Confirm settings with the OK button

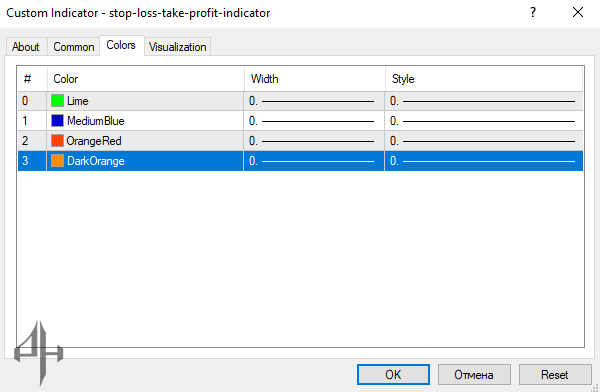pyautogui.click(x=393, y=374)
